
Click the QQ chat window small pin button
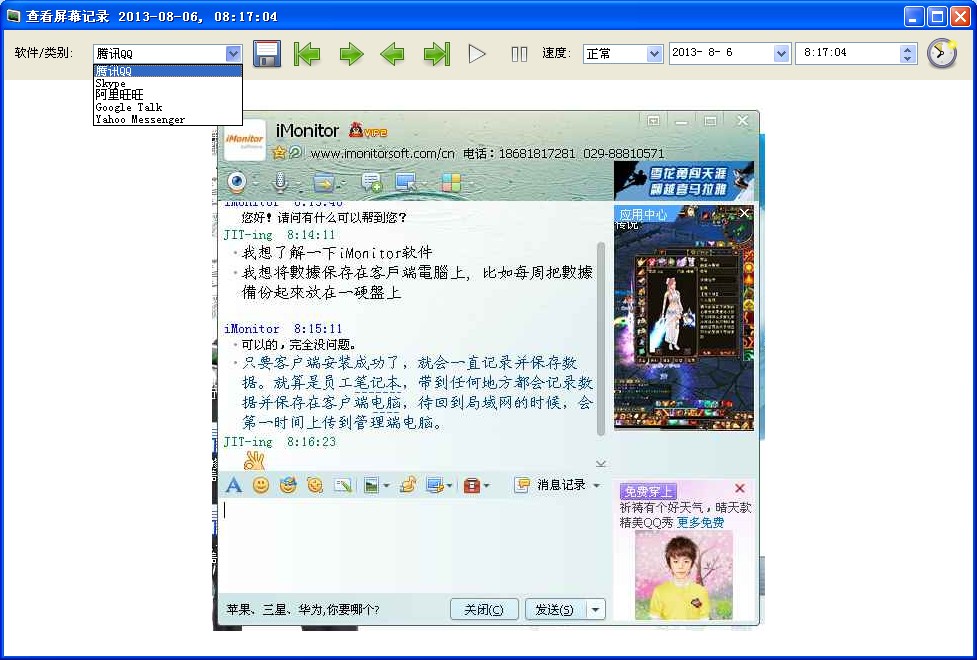click(x=653, y=121)
